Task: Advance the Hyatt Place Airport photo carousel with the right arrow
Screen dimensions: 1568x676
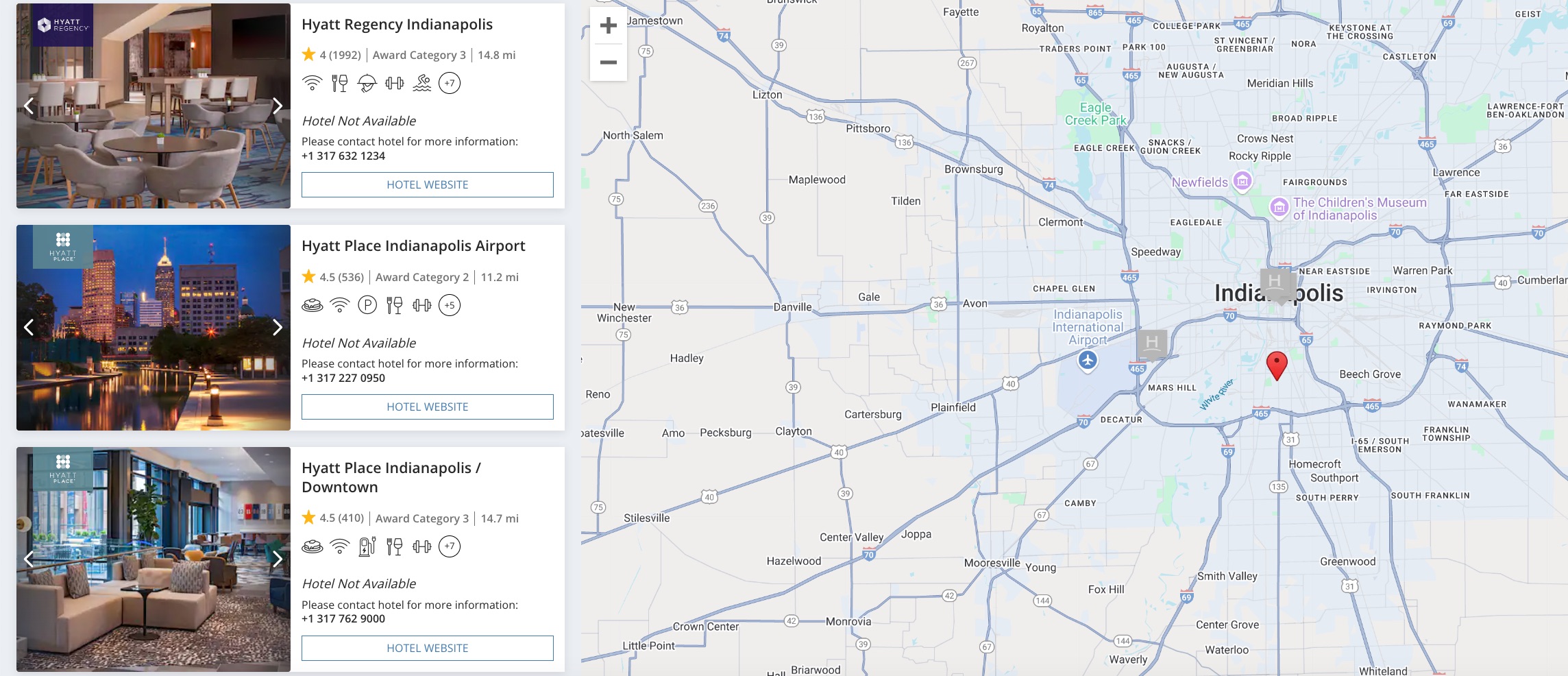Action: click(x=278, y=328)
